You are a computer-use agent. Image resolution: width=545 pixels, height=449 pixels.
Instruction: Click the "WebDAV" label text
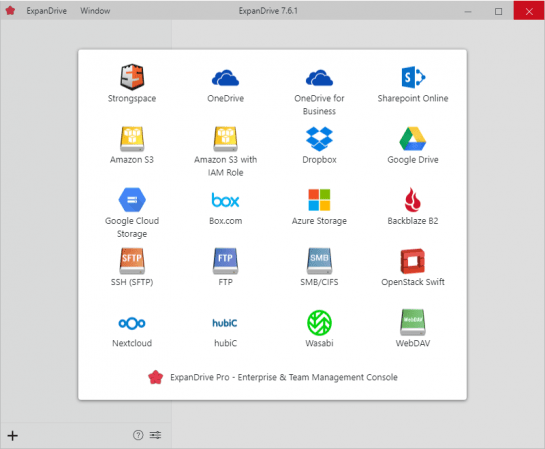point(413,343)
